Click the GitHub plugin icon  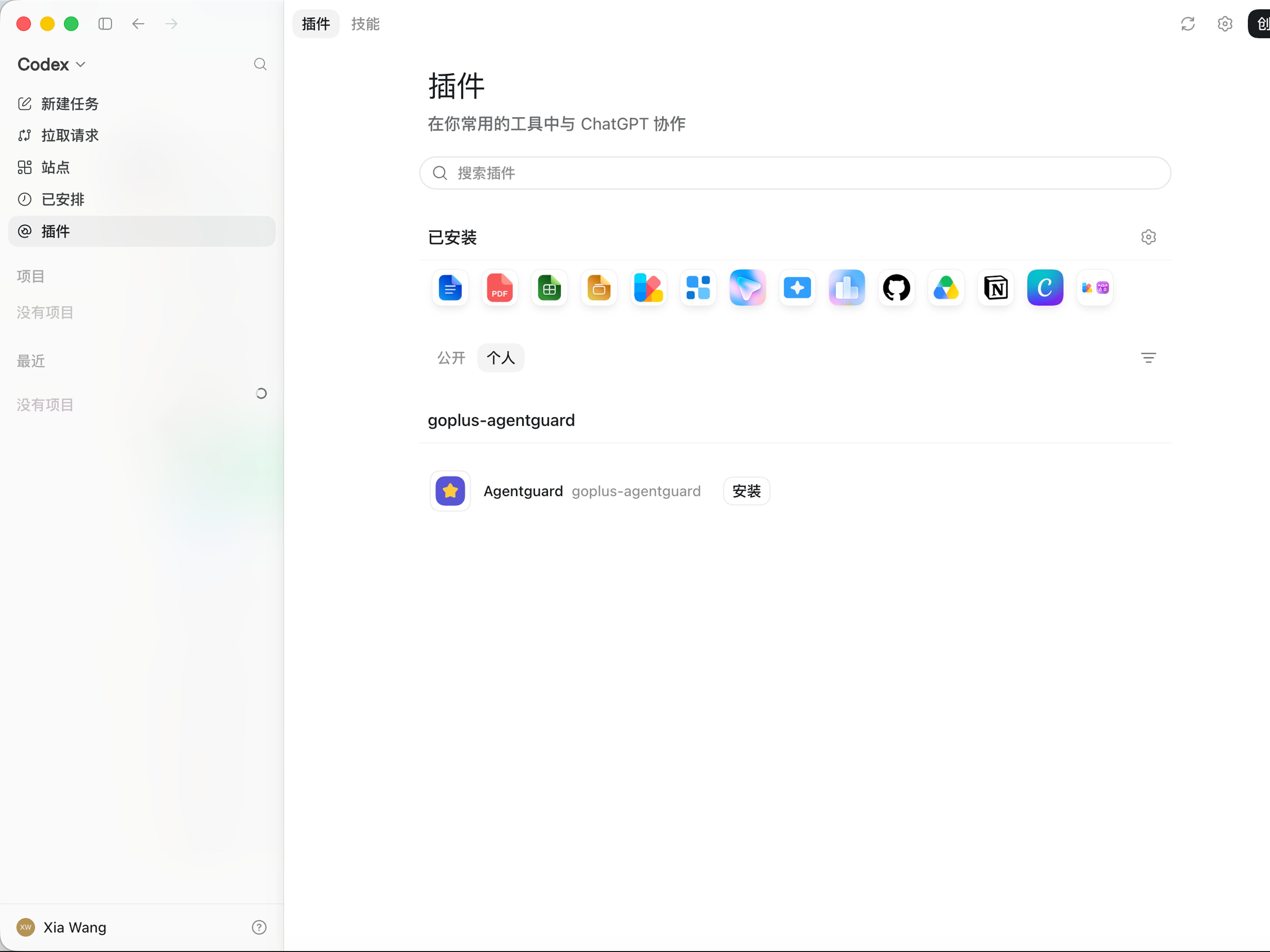click(x=896, y=288)
